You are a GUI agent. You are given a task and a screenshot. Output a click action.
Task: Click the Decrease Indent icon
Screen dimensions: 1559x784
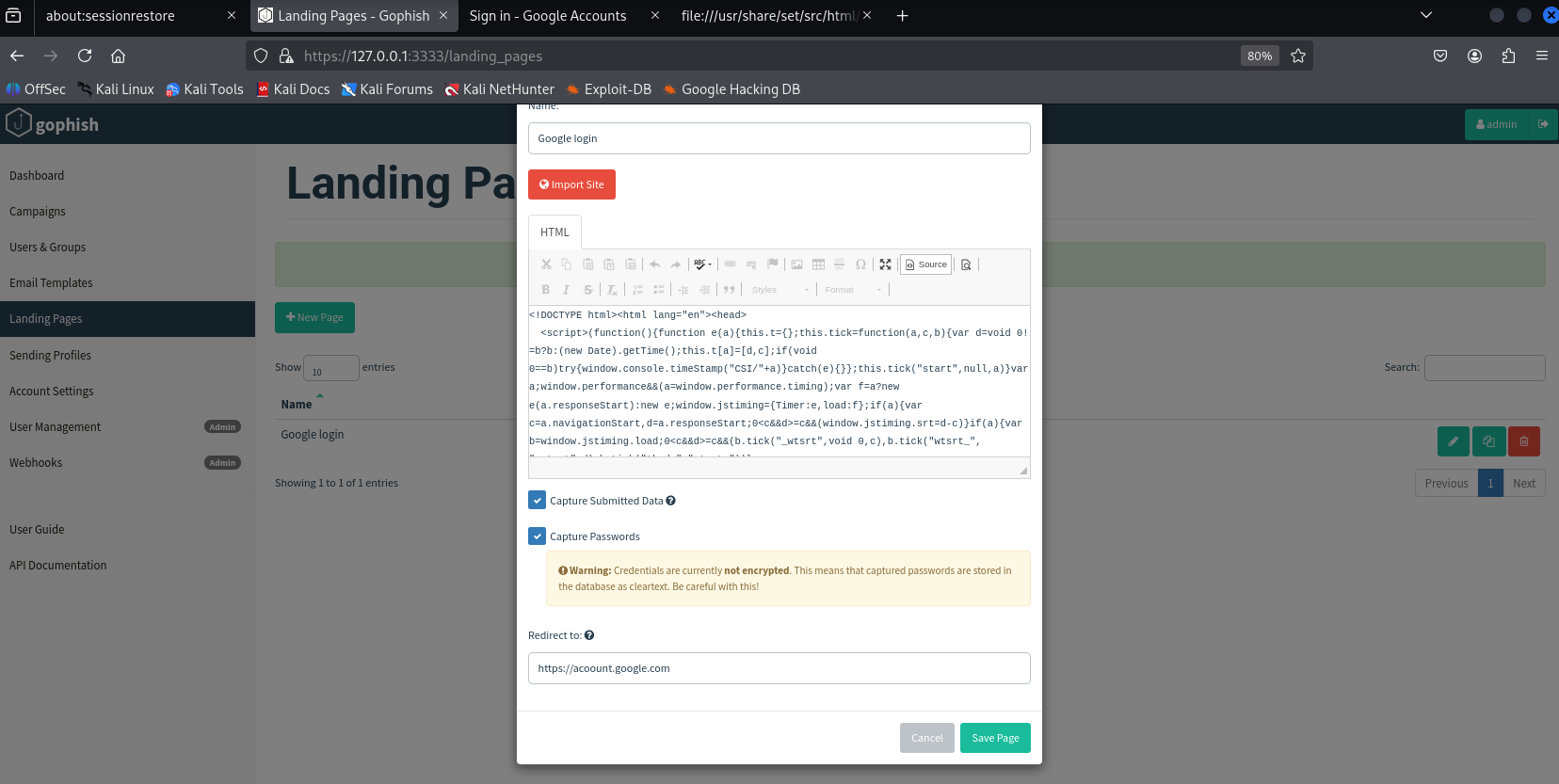683,290
